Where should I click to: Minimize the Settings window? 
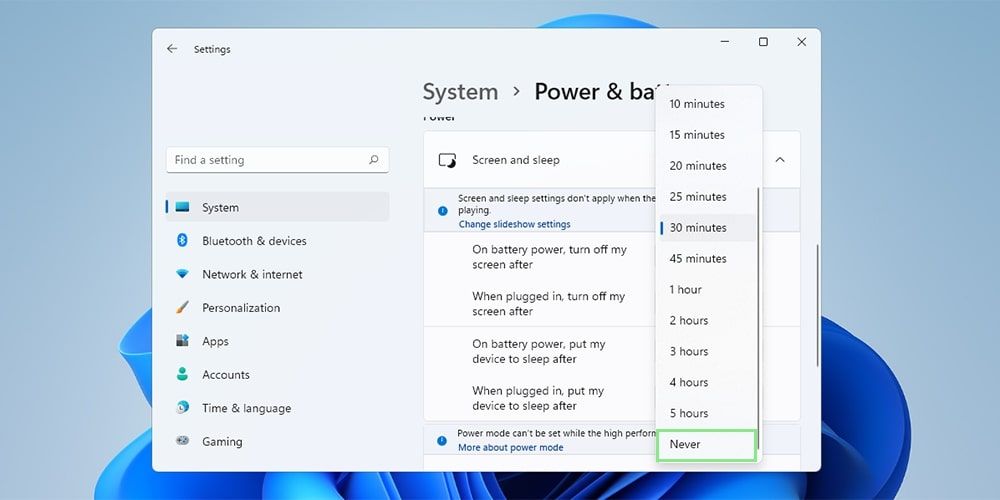pyautogui.click(x=725, y=42)
